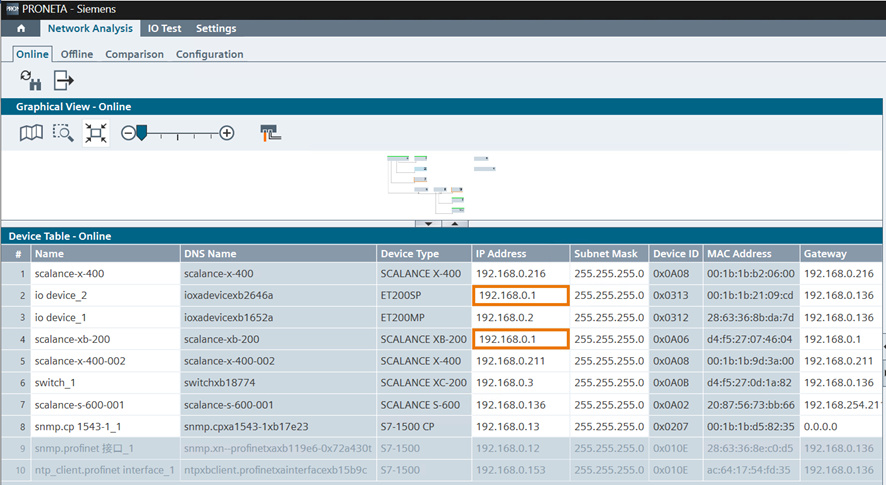The image size is (886, 485).
Task: Collapse graphical view using down arrow
Action: coord(428,224)
